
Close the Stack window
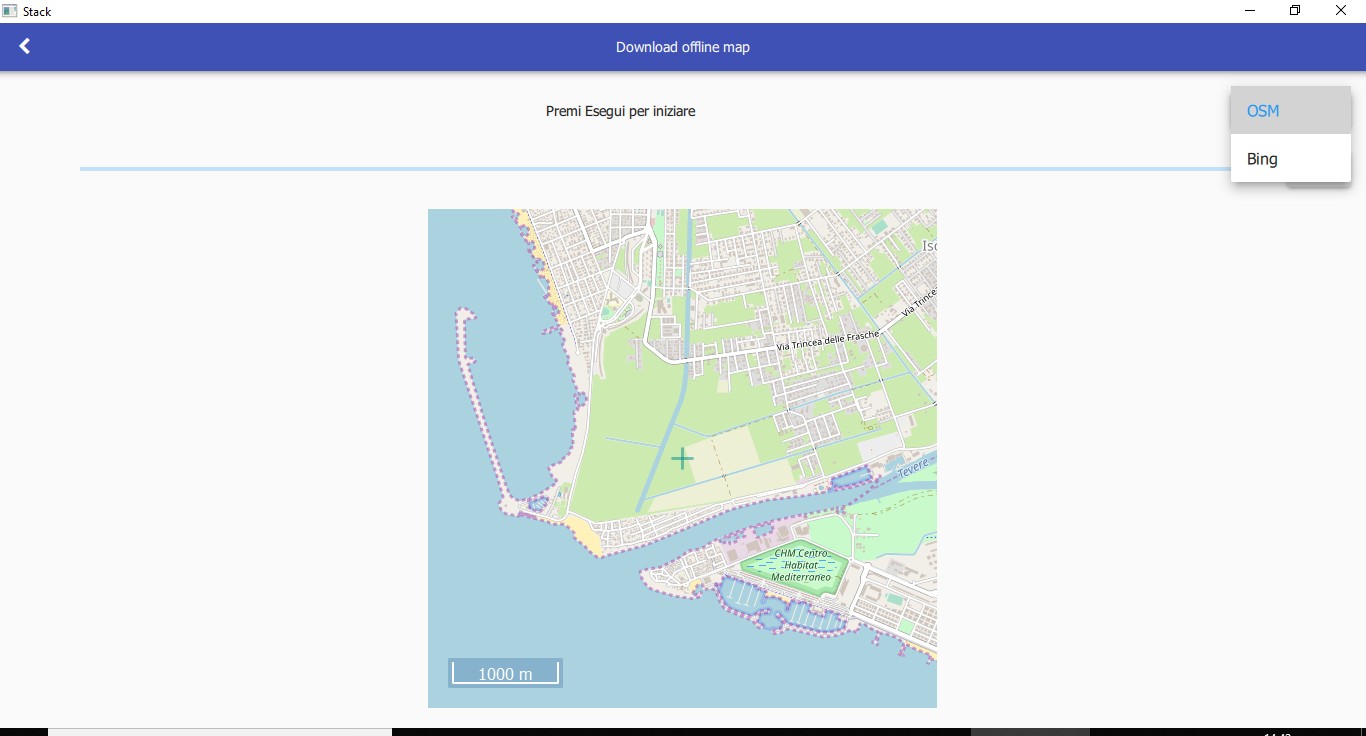click(1341, 11)
